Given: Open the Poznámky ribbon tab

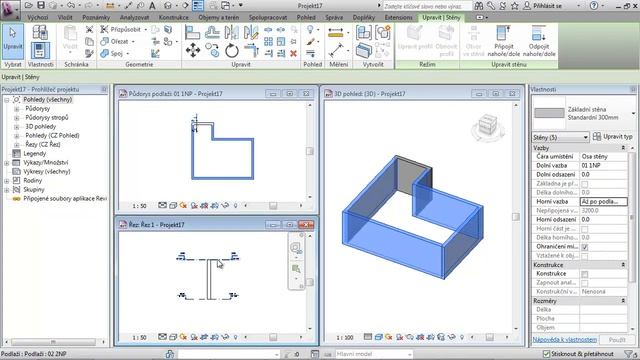Looking at the screenshot, I should point(96,18).
